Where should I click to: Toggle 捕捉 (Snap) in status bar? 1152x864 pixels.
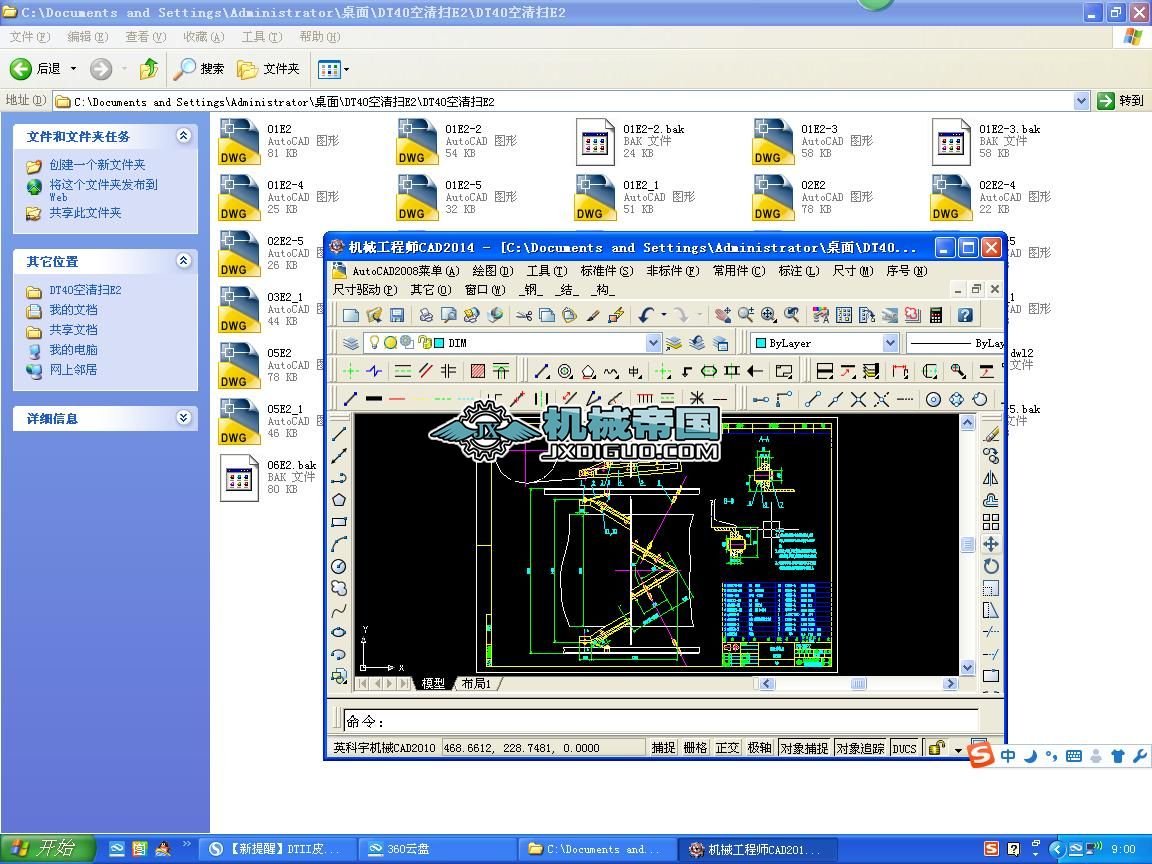[x=663, y=748]
